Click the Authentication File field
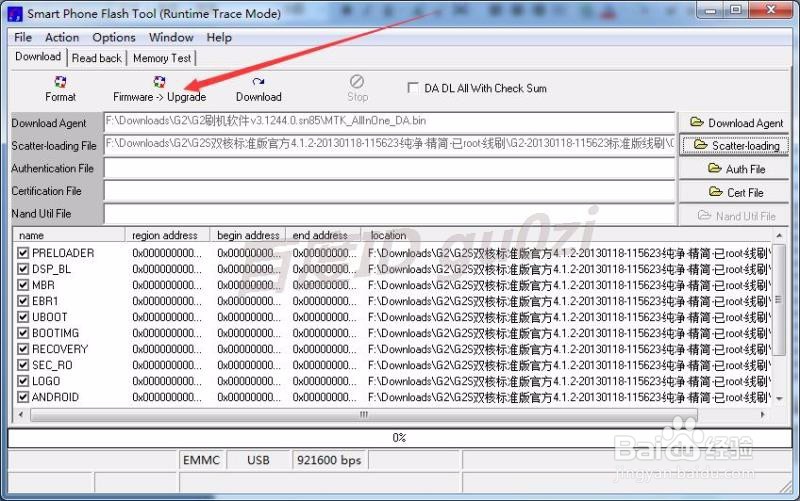The image size is (800, 501). (x=389, y=168)
